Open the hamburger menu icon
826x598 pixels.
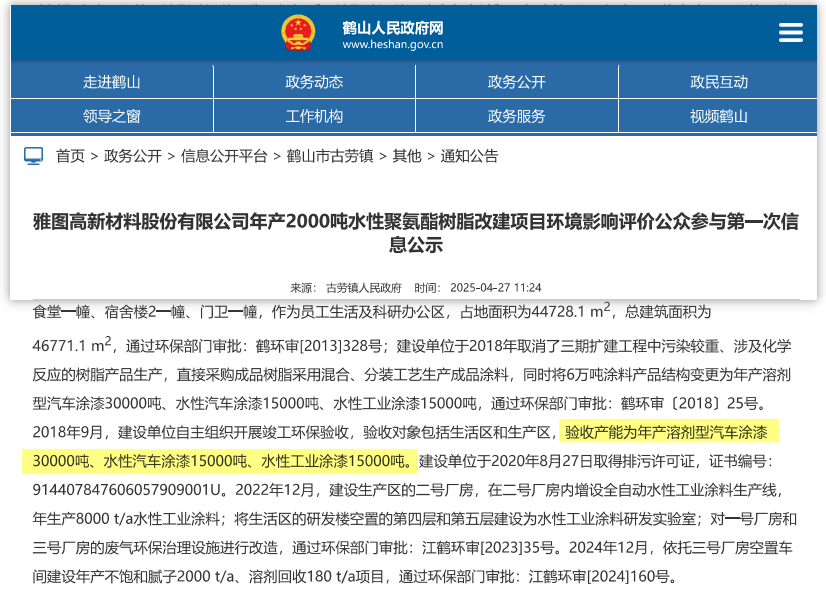tap(790, 33)
